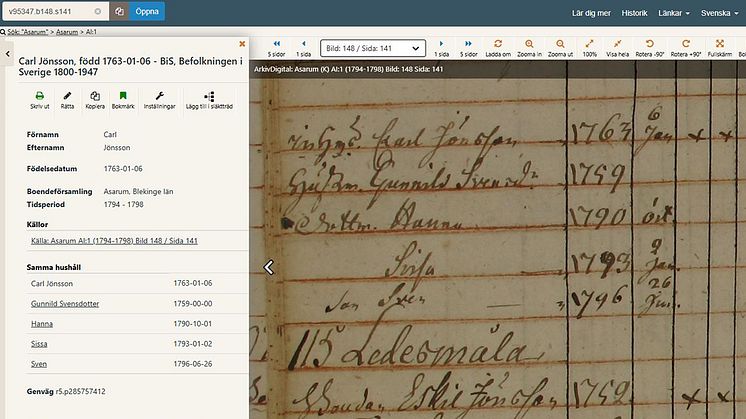This screenshot has width=746, height=419.
Task: Click the Rätta pencil icon
Action: (67, 96)
